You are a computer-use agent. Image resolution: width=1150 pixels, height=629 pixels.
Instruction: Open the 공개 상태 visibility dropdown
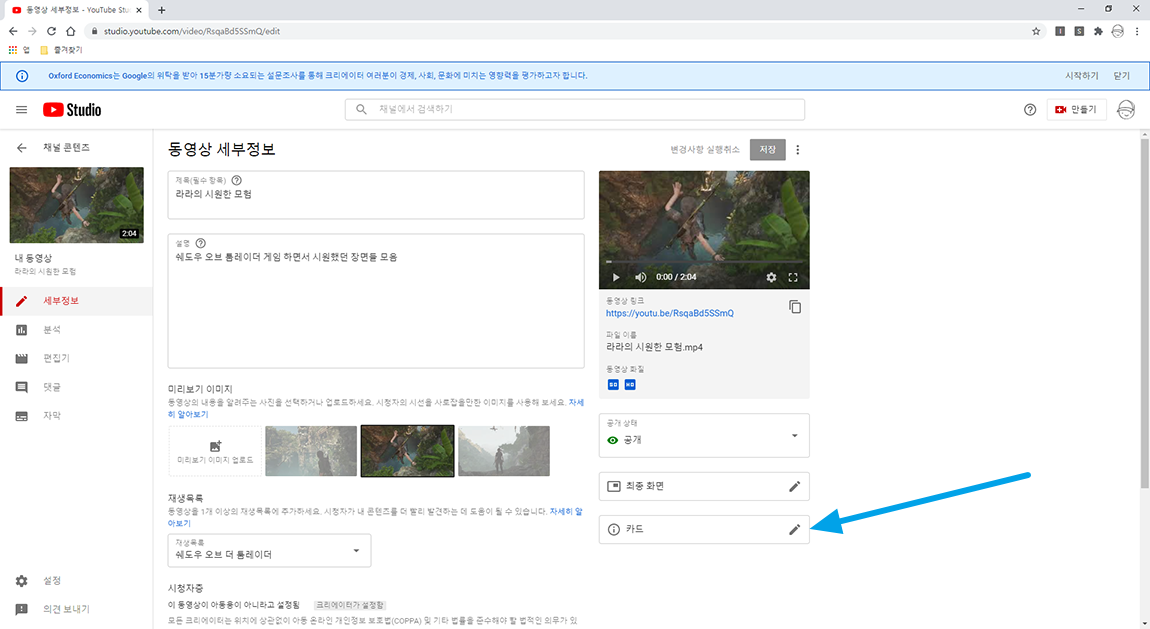click(x=704, y=435)
